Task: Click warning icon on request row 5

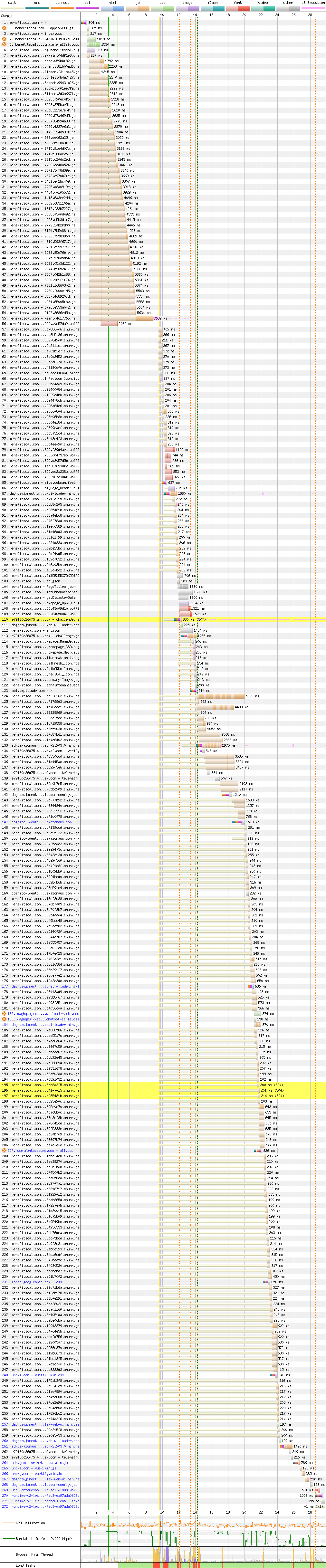Action: pyautogui.click(x=5, y=44)
